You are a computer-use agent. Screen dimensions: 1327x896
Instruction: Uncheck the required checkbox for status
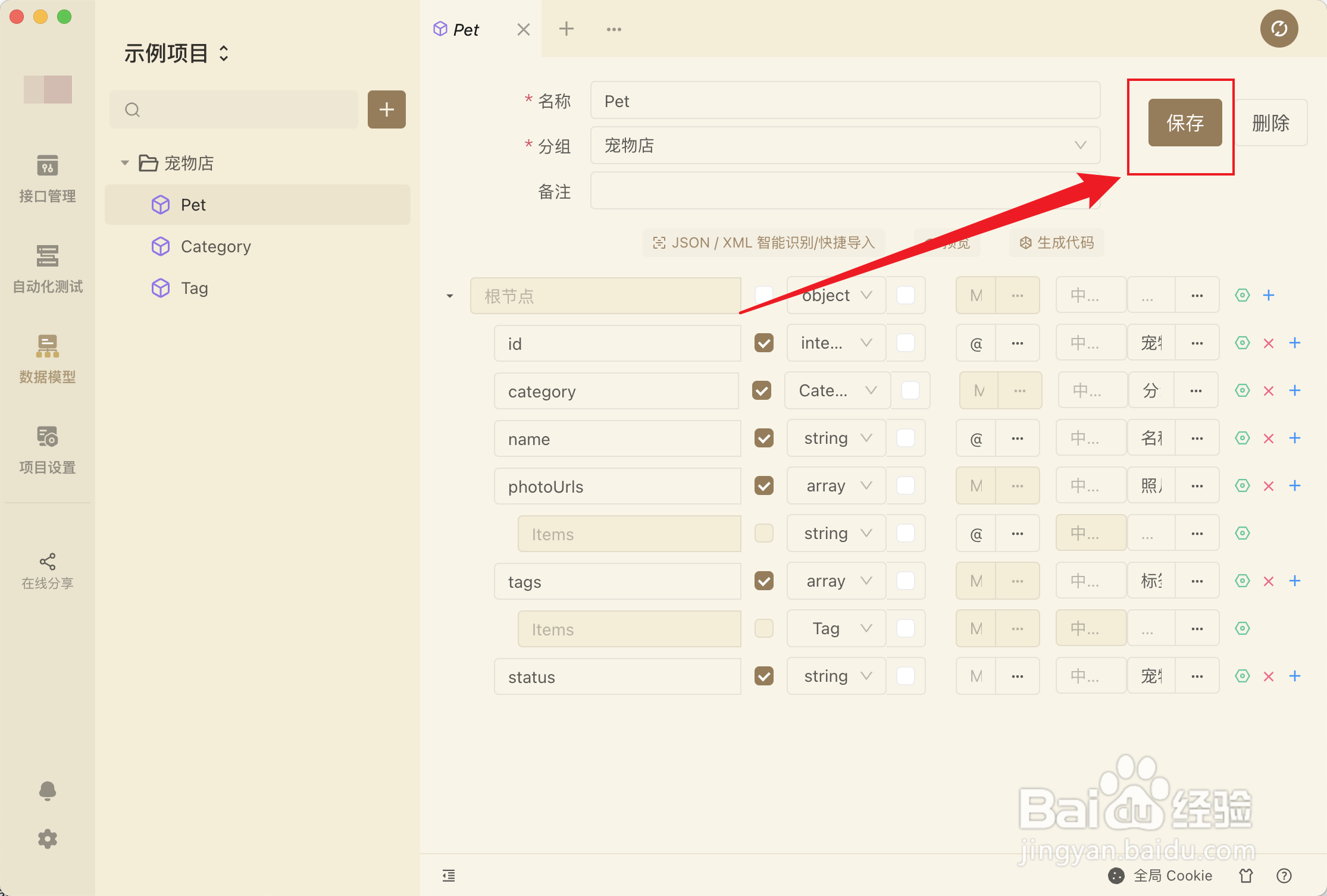tap(764, 676)
